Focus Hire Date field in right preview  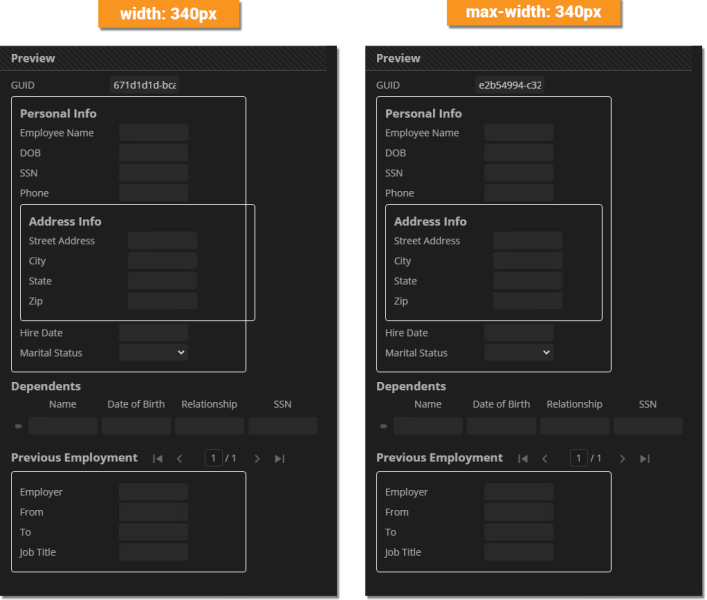coord(519,333)
